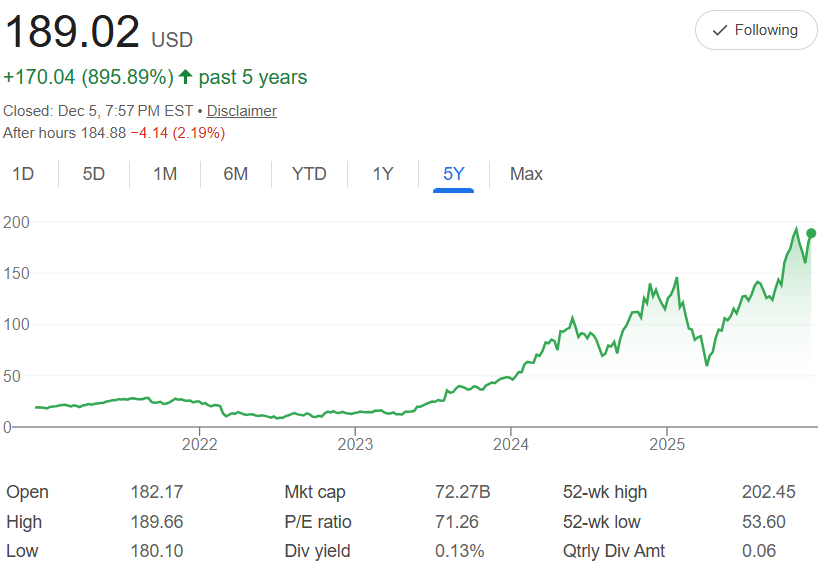Viewport: 827px width, 566px height.
Task: Select the 5D time range tab
Action: pyautogui.click(x=94, y=174)
